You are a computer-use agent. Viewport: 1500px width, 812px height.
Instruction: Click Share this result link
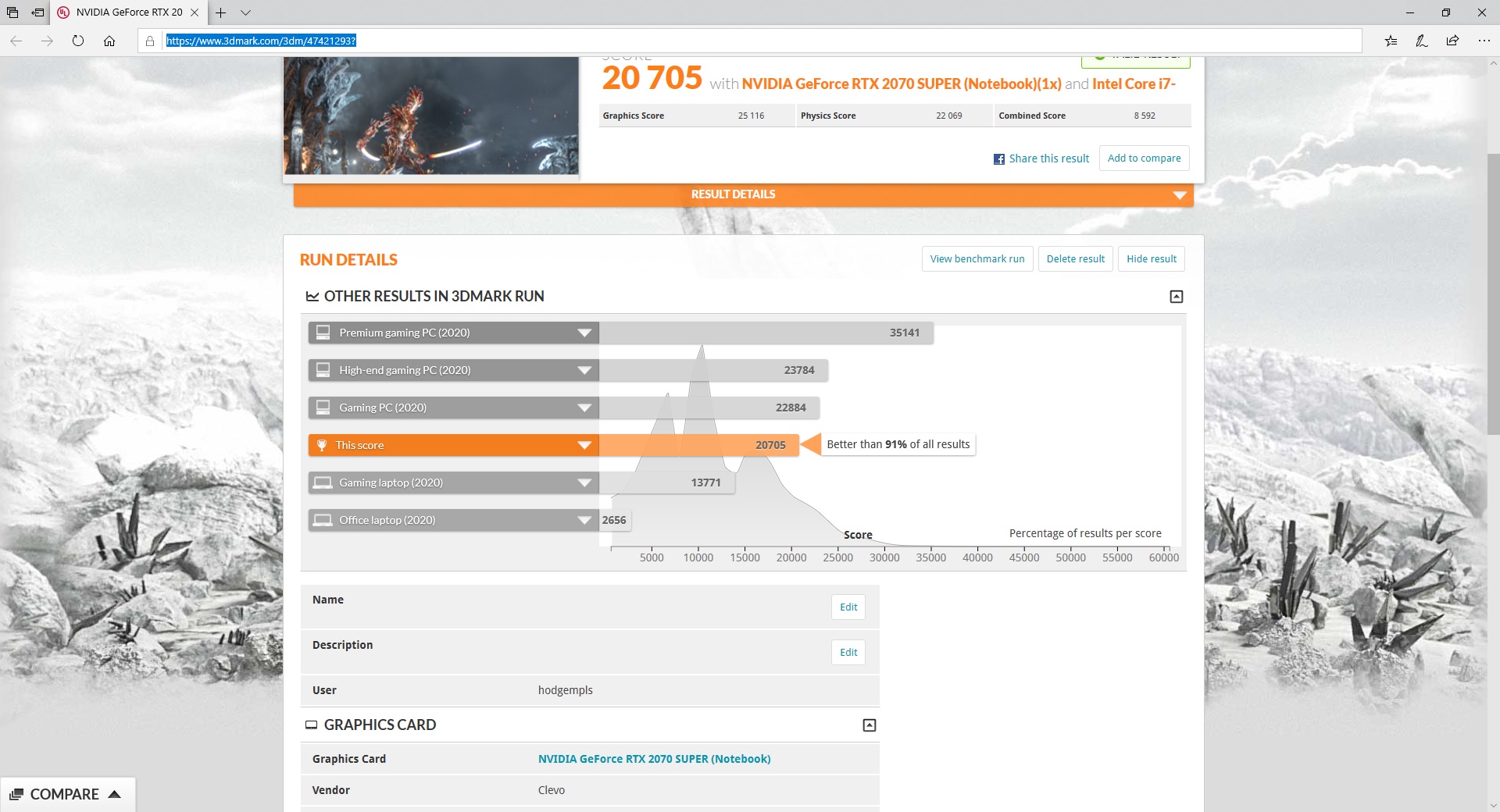tap(1048, 158)
